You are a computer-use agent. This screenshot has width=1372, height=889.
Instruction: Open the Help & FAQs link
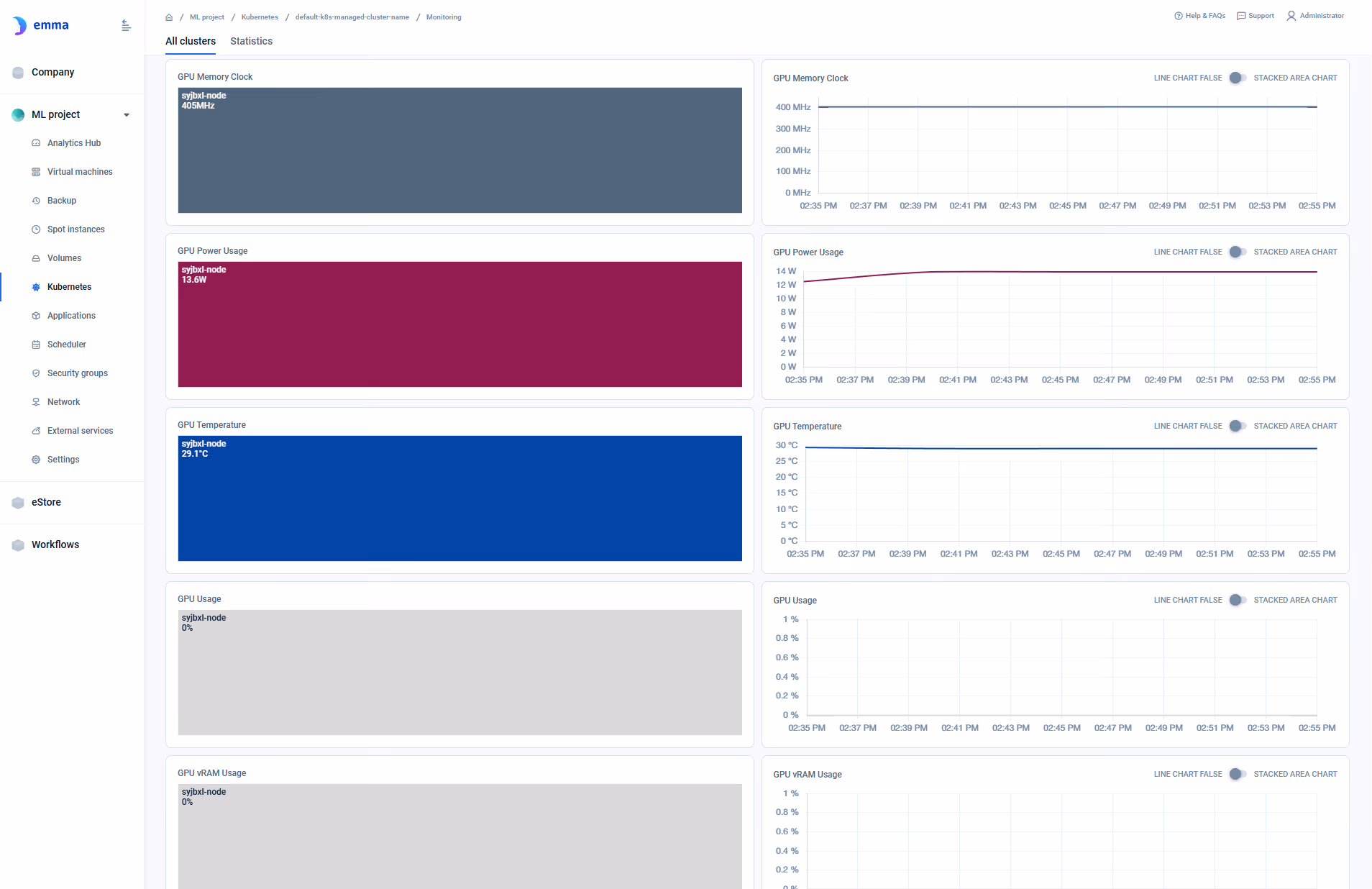coord(1200,16)
